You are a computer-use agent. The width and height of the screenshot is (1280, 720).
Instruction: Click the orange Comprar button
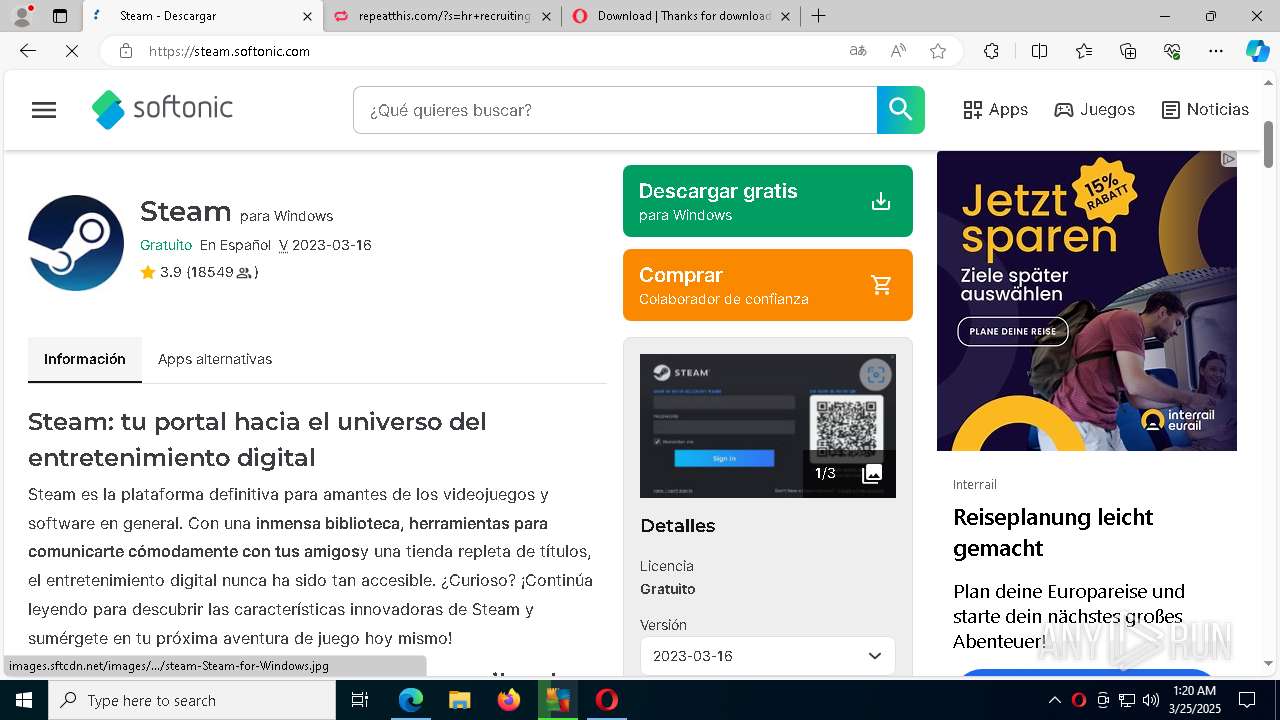coord(768,285)
